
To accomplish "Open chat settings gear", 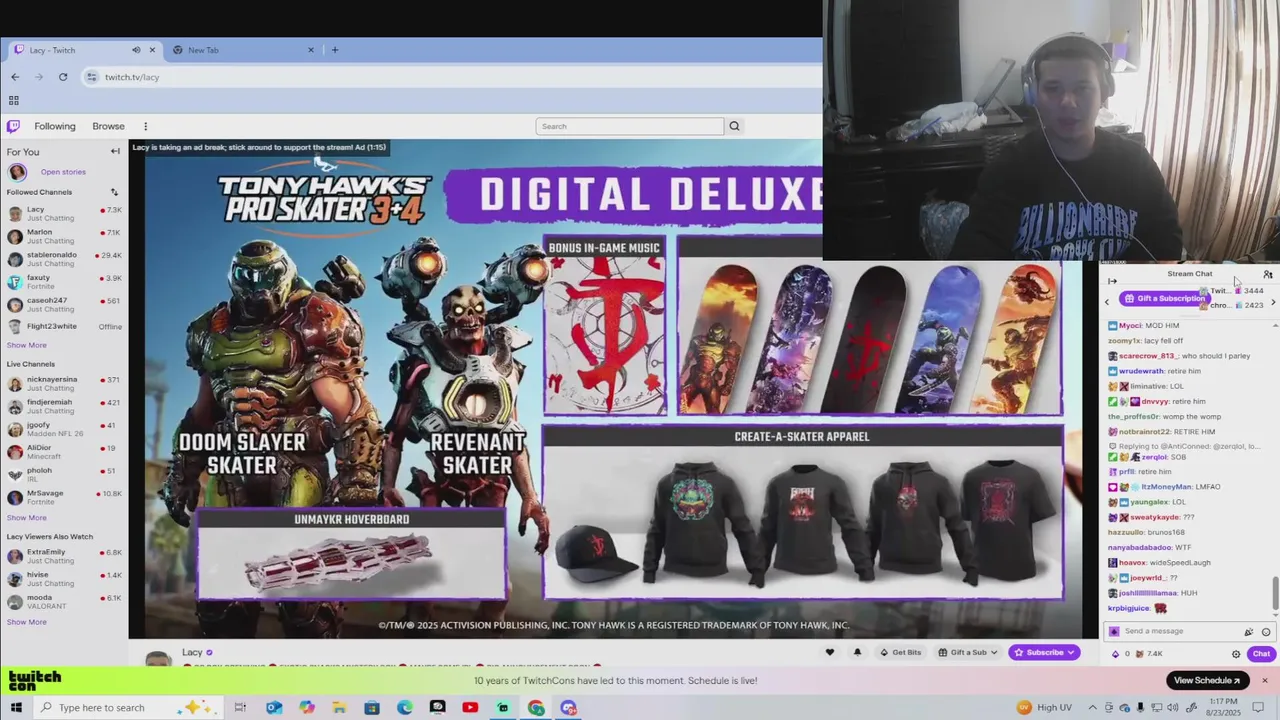I will coord(1236,654).
